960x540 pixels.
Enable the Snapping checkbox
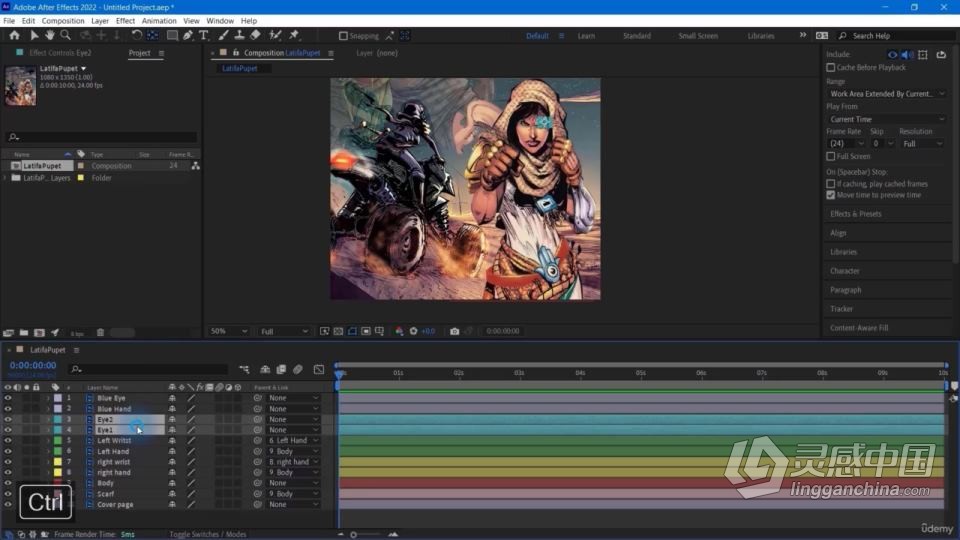pos(343,36)
